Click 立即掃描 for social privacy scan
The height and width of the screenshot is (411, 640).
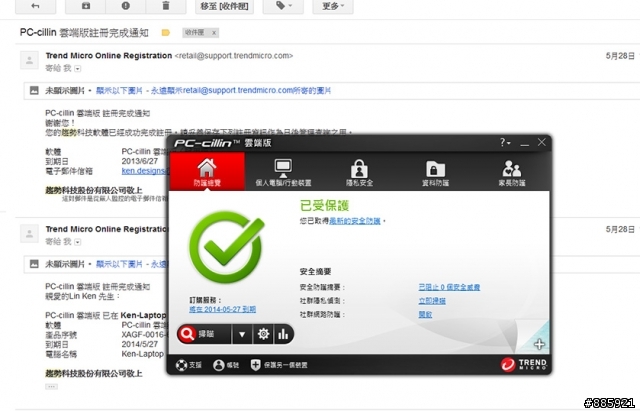click(432, 301)
